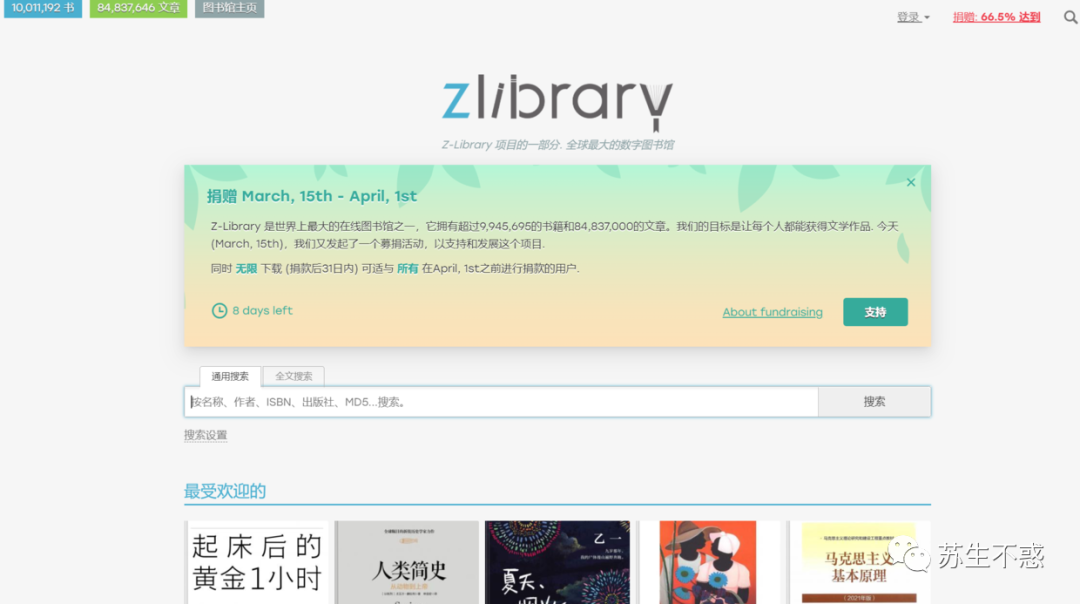Click the 无限 highlighted link in banner
The width and height of the screenshot is (1080, 604).
coord(246,269)
